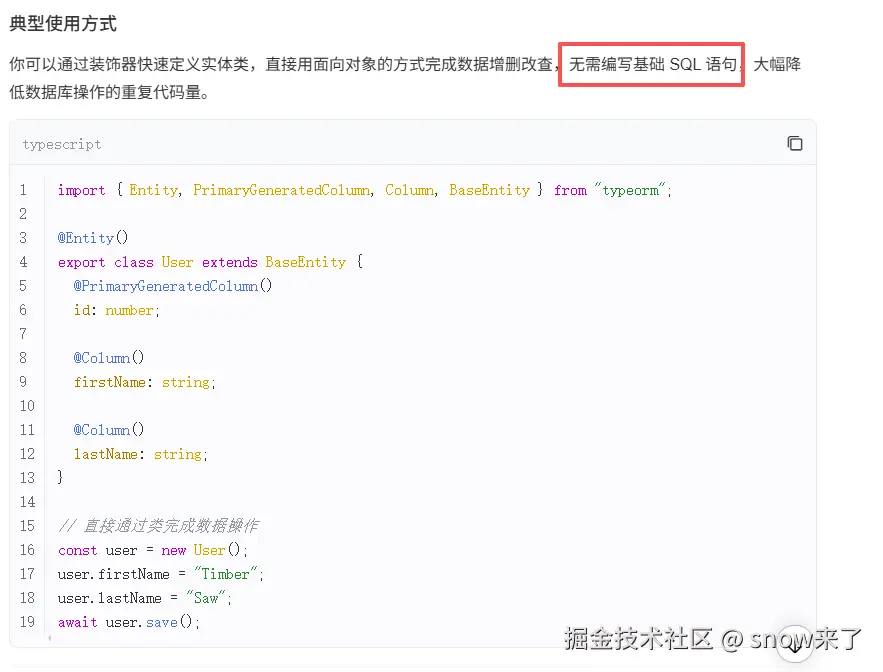Click 'export class User extends BaseEntity' line

(x=210, y=262)
